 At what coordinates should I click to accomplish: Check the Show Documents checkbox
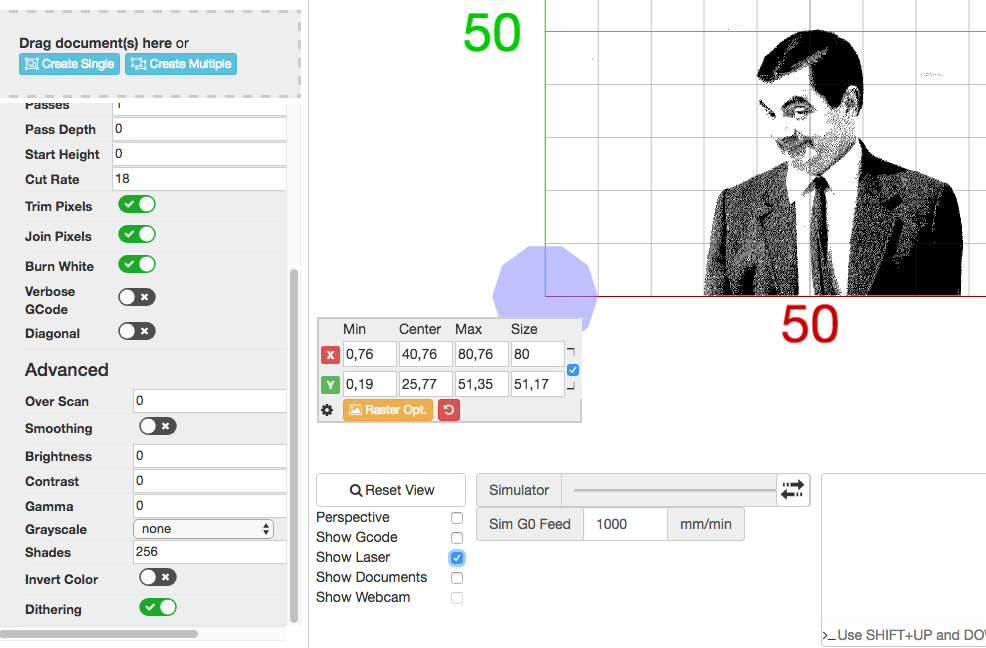457,578
